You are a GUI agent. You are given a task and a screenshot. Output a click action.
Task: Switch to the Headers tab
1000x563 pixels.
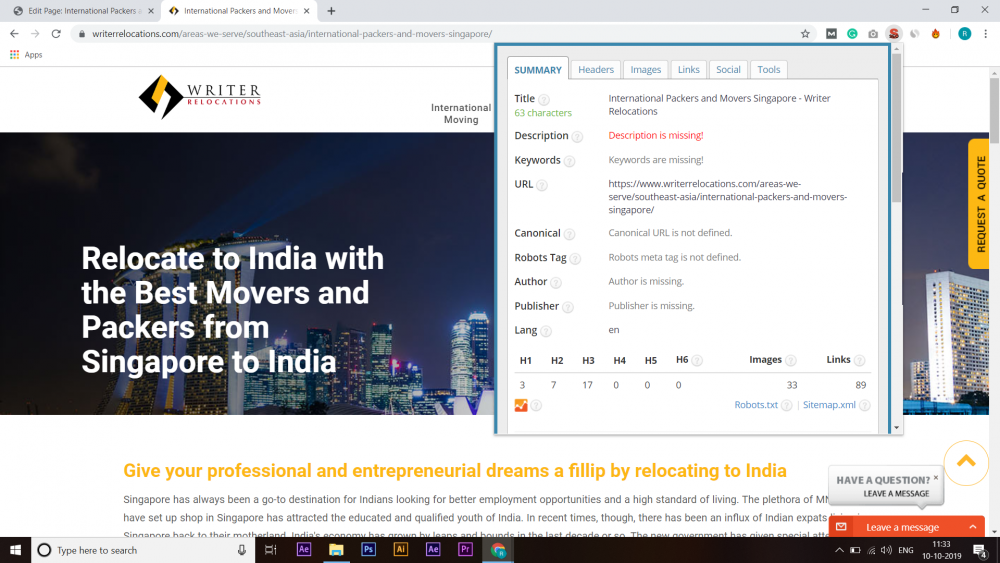pyautogui.click(x=596, y=69)
